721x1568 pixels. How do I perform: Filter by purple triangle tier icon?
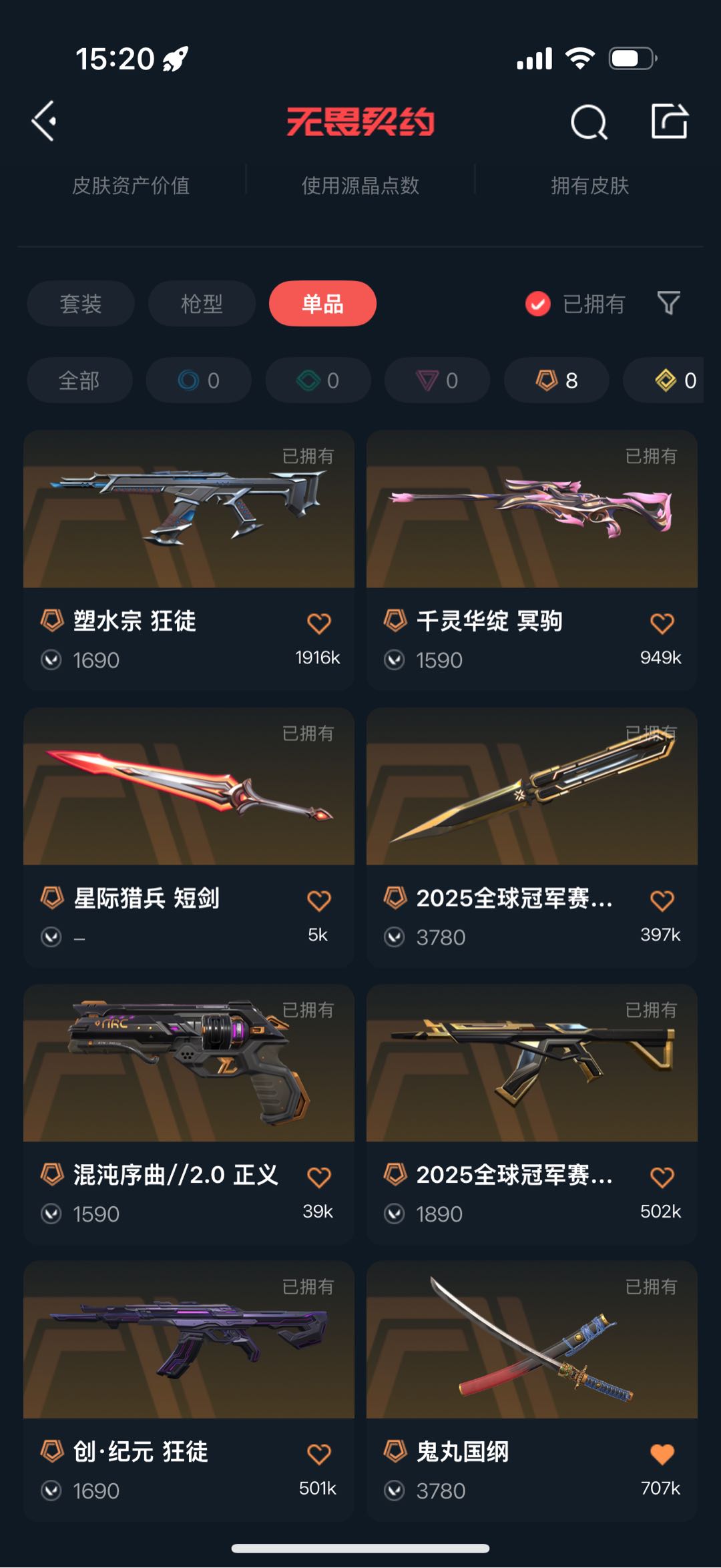437,380
